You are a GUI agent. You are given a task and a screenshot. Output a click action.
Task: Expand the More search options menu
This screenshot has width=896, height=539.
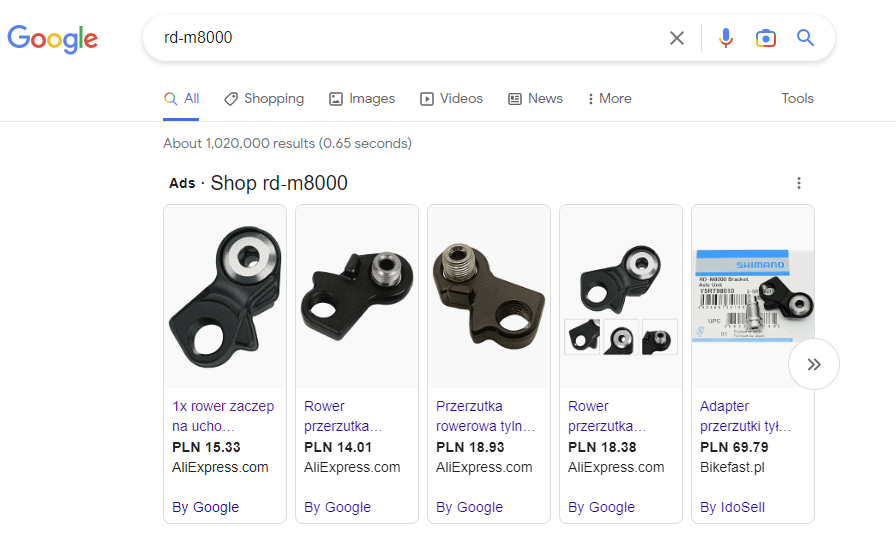point(609,99)
